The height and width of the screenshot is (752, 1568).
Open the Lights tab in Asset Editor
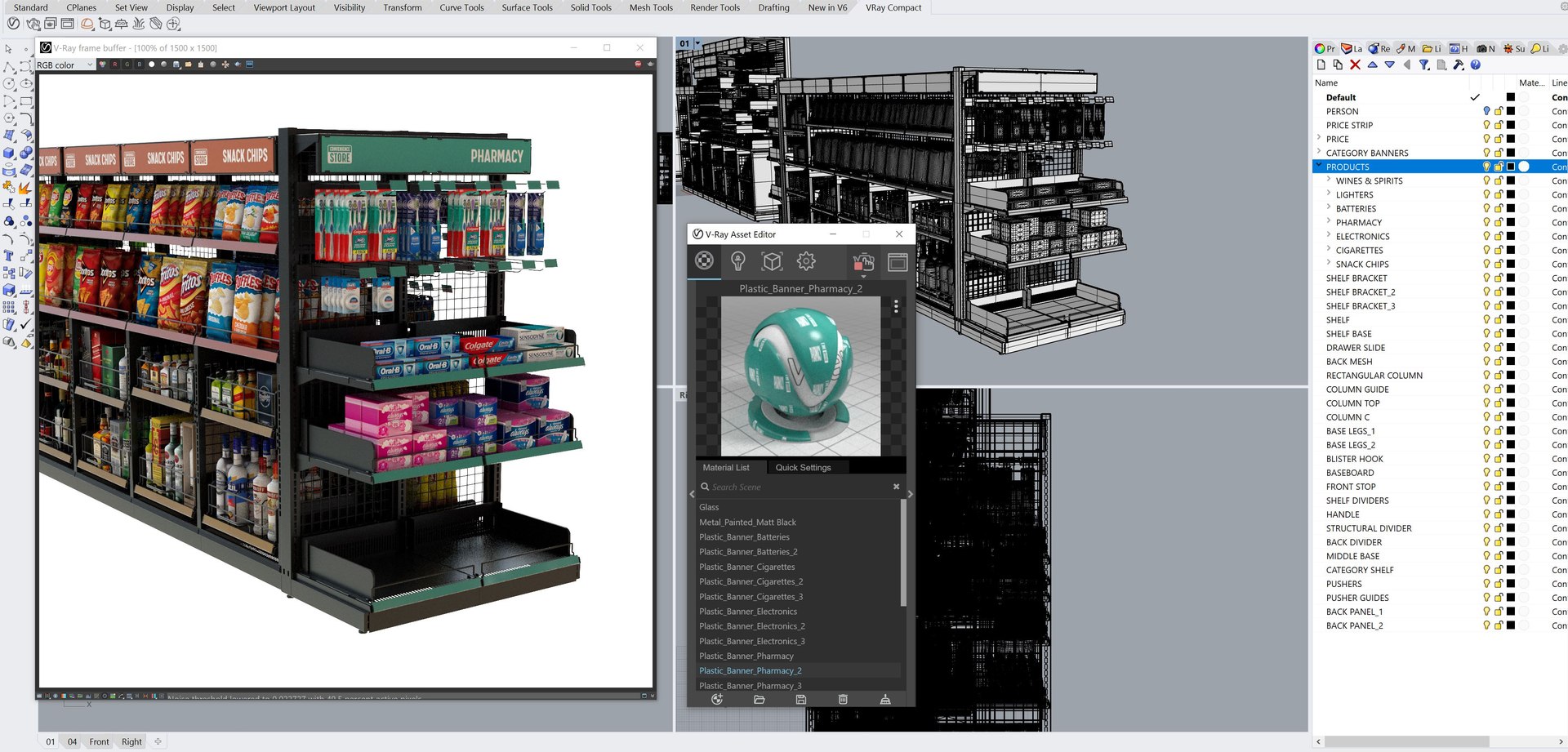coord(738,261)
